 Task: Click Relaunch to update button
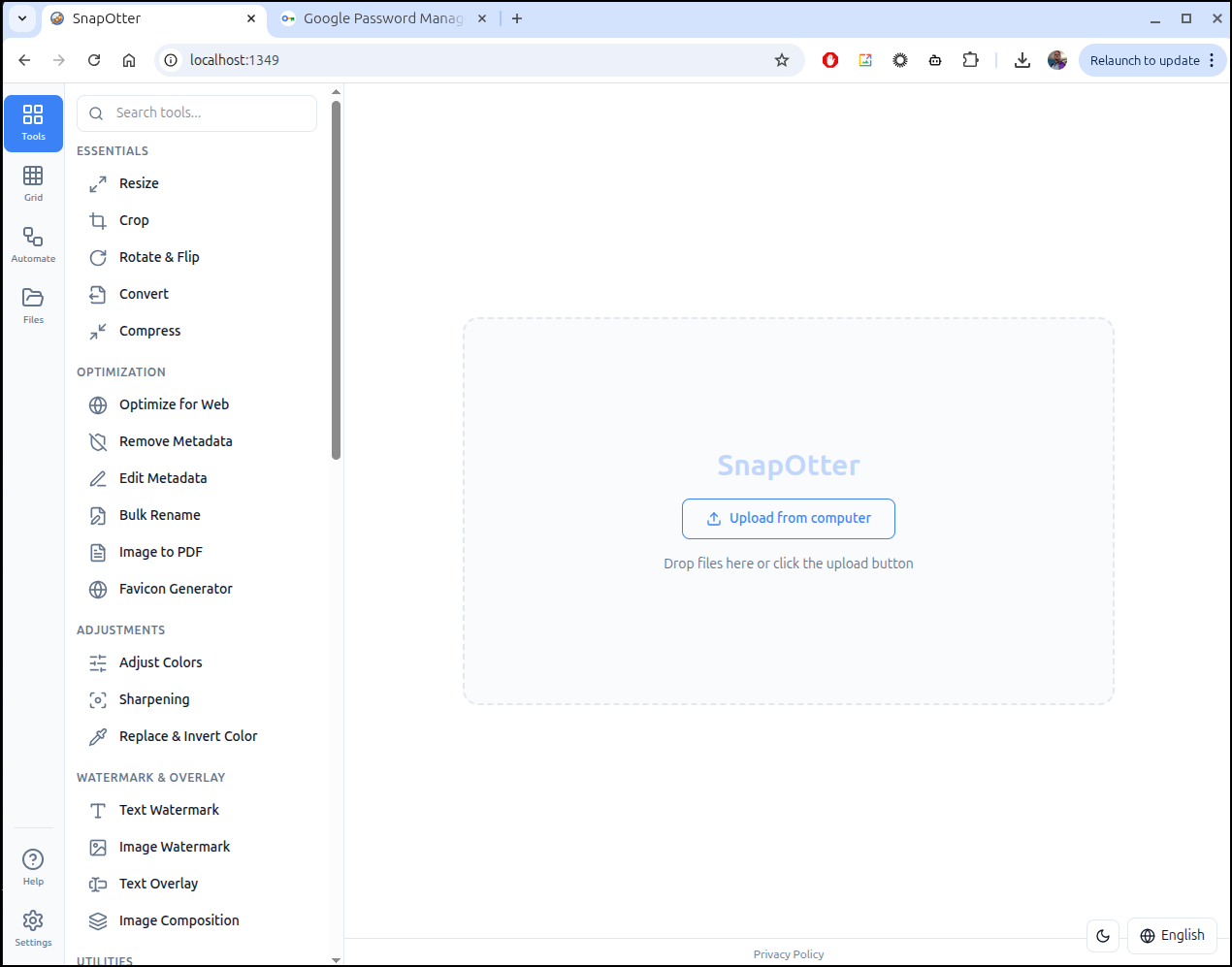(1145, 60)
